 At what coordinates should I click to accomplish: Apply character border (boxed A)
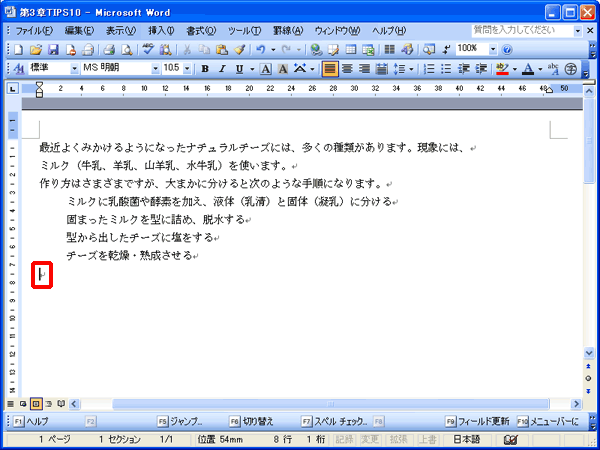[x=266, y=69]
